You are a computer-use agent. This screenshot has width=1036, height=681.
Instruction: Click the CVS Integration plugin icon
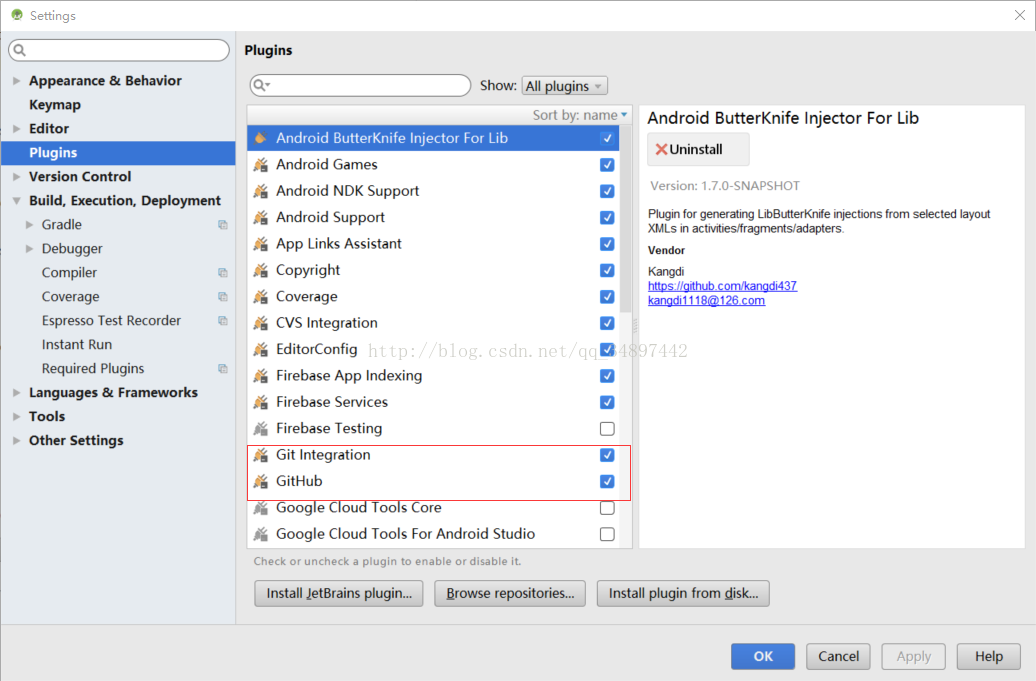tap(261, 323)
